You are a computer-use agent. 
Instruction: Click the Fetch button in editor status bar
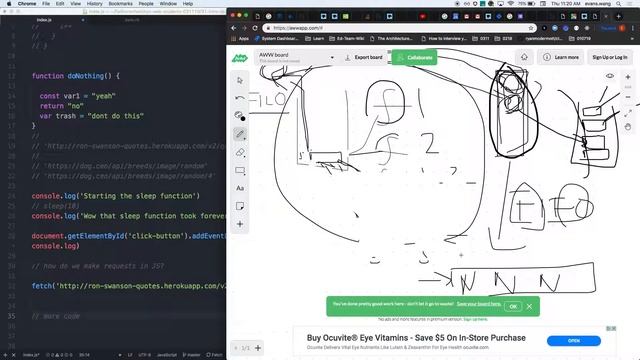coord(214,355)
